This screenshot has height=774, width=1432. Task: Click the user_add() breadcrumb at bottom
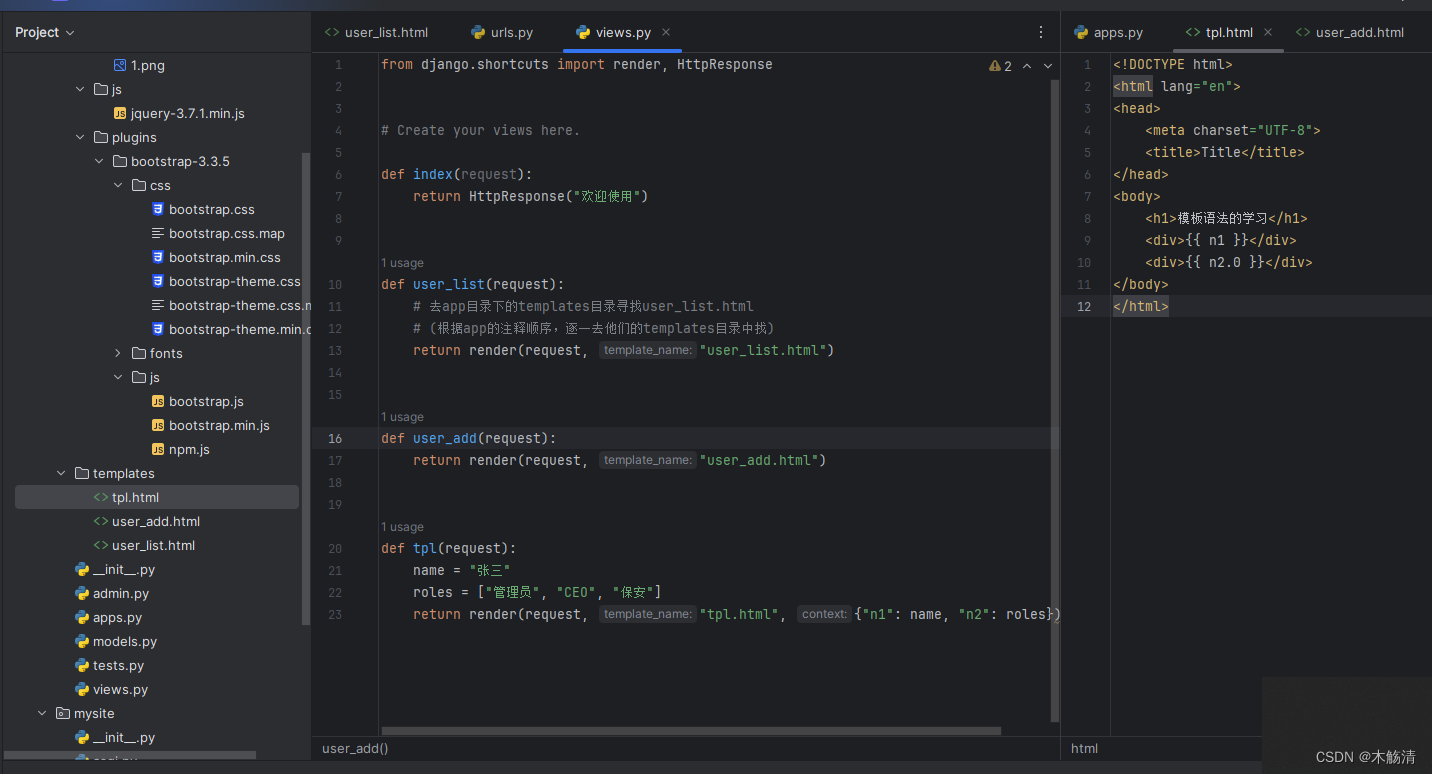tap(355, 748)
